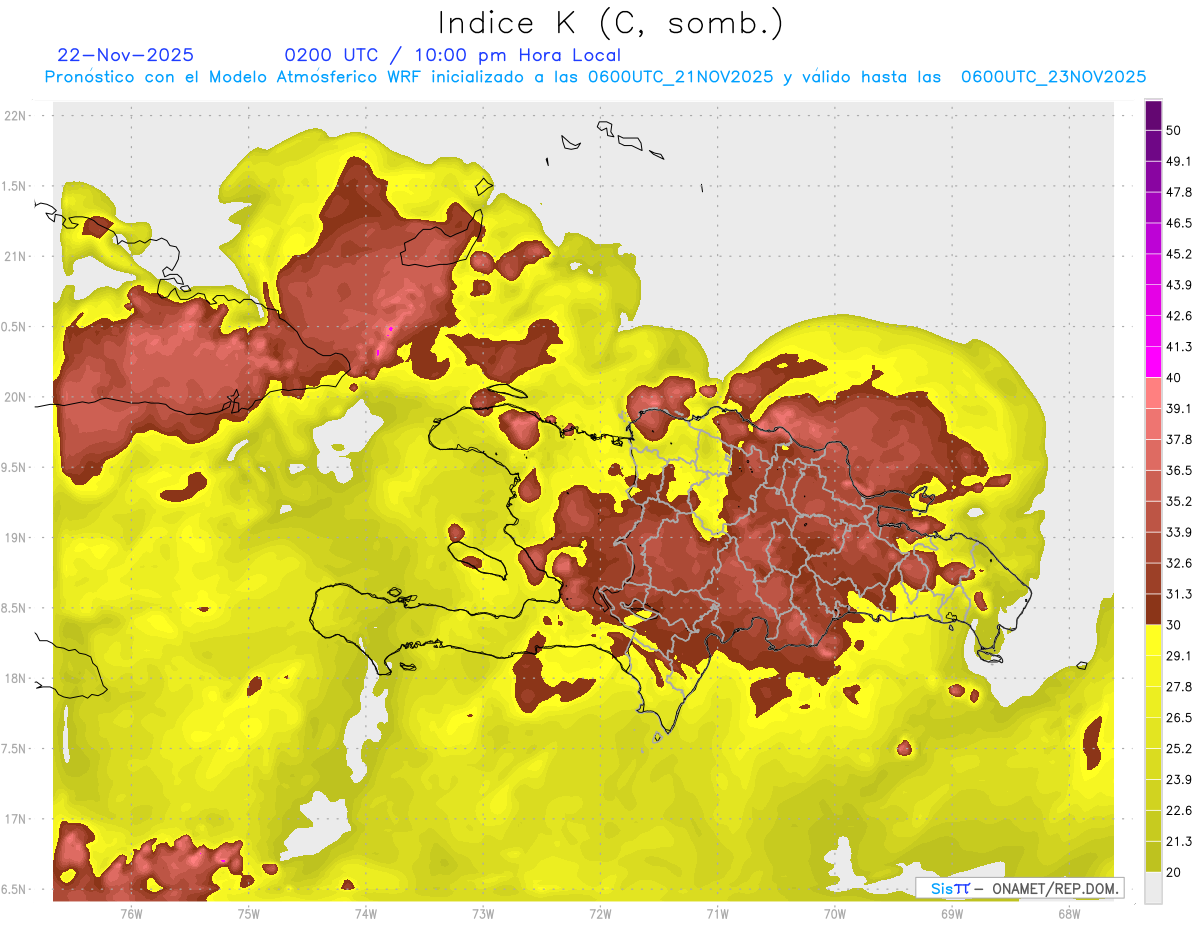Click the "17N" latitude axis label
Viewport: 1200px width, 927px height.
coord(15,819)
